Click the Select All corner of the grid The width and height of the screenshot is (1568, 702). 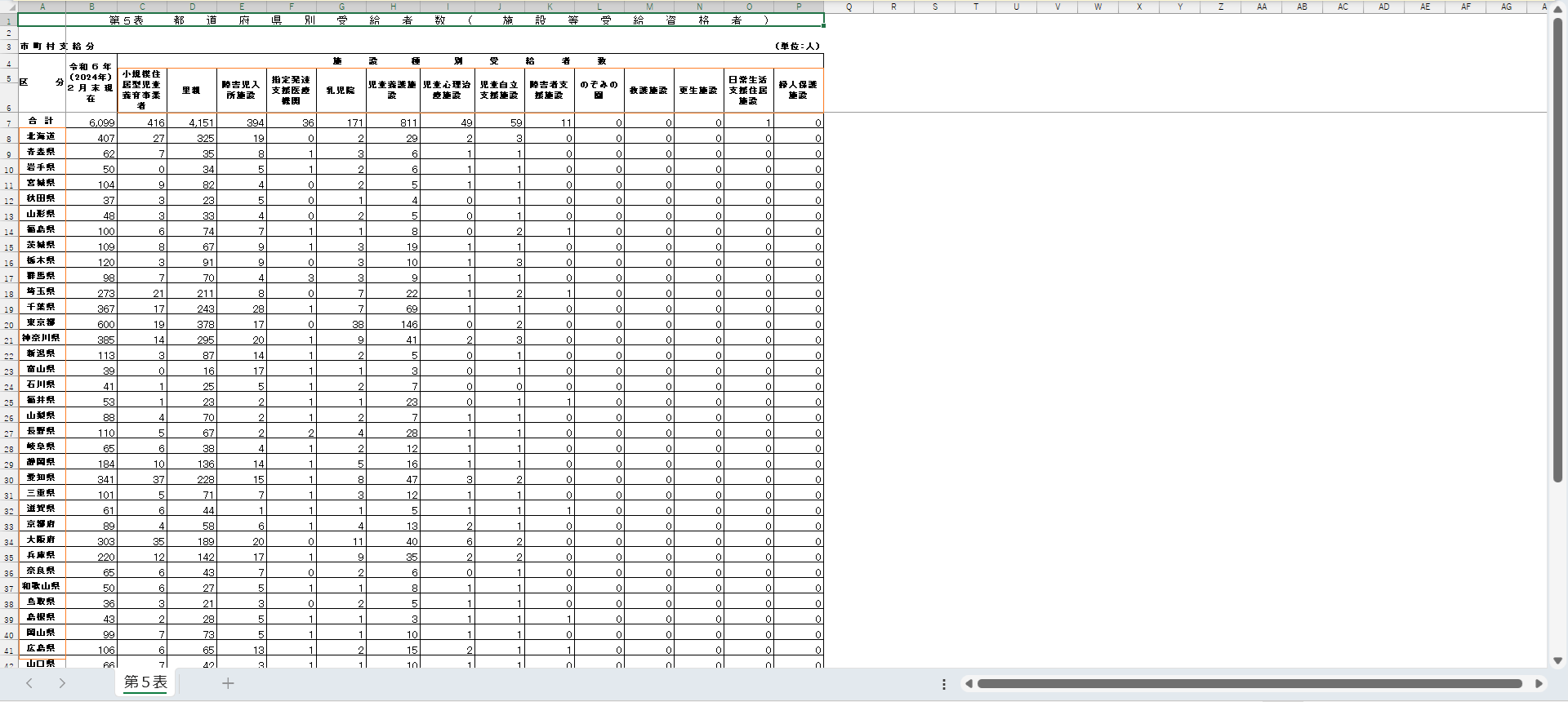click(x=8, y=7)
